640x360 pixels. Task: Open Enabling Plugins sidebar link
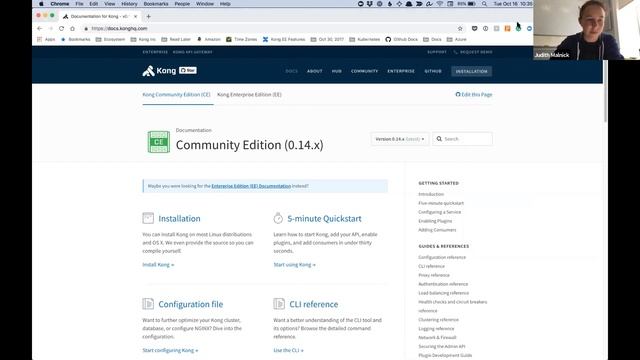tap(435, 221)
